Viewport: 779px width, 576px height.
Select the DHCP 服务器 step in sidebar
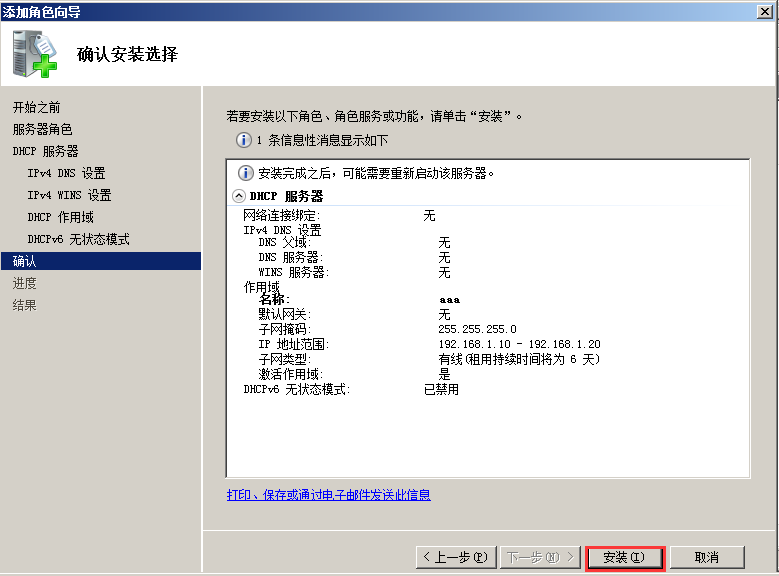[x=45, y=151]
